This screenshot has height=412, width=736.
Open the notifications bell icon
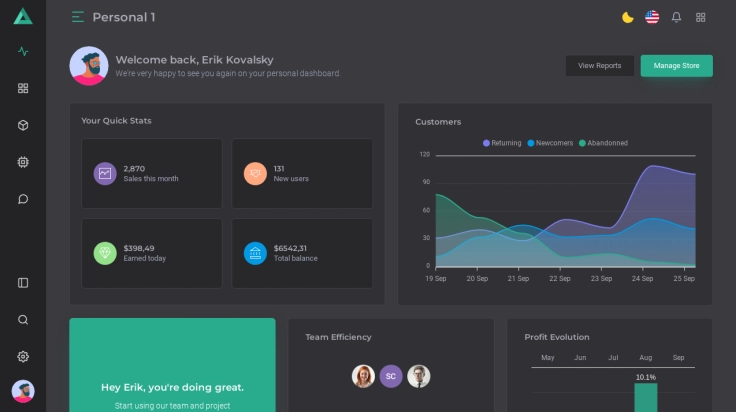click(x=676, y=17)
